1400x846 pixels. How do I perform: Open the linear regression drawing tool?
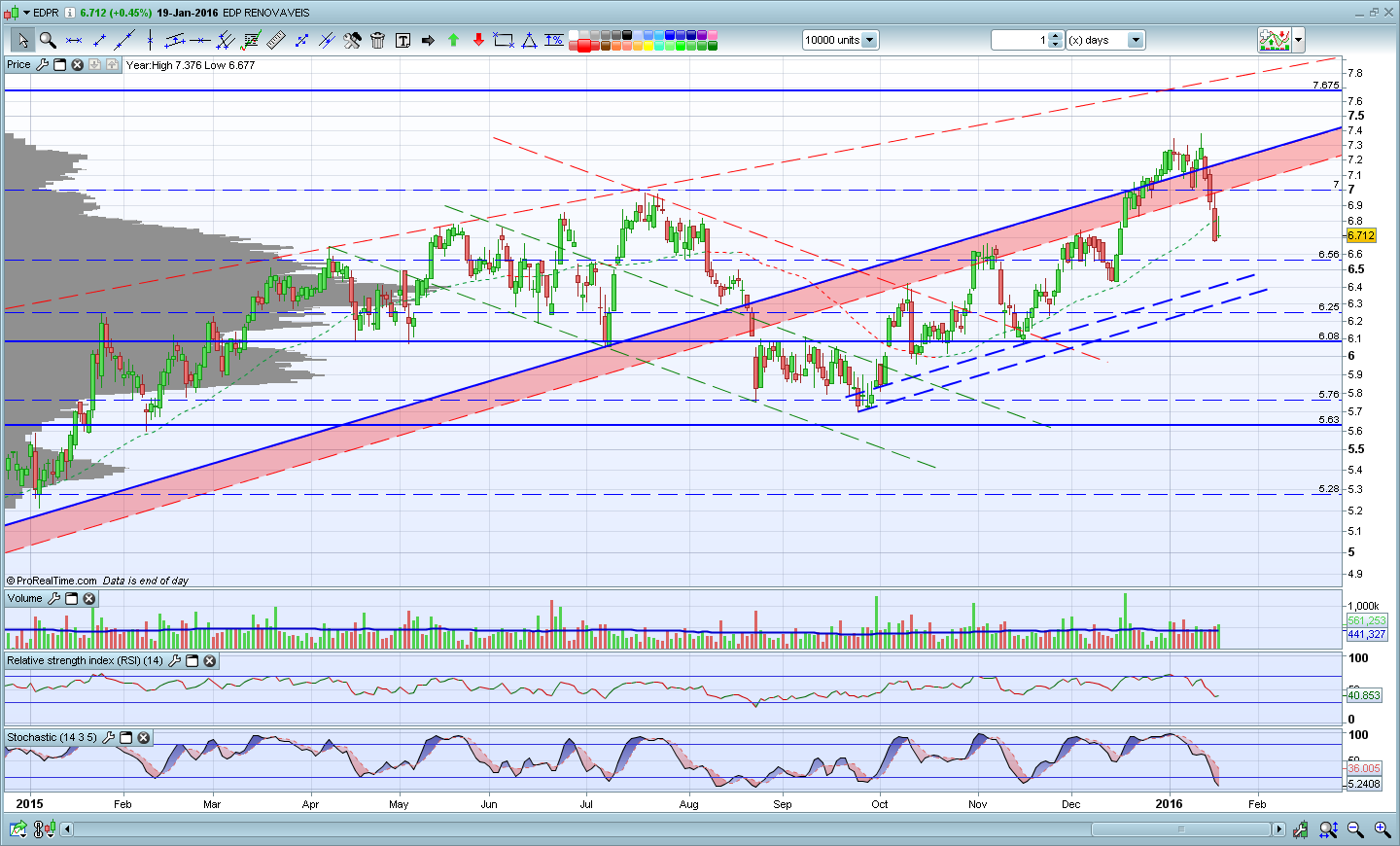pyautogui.click(x=251, y=40)
